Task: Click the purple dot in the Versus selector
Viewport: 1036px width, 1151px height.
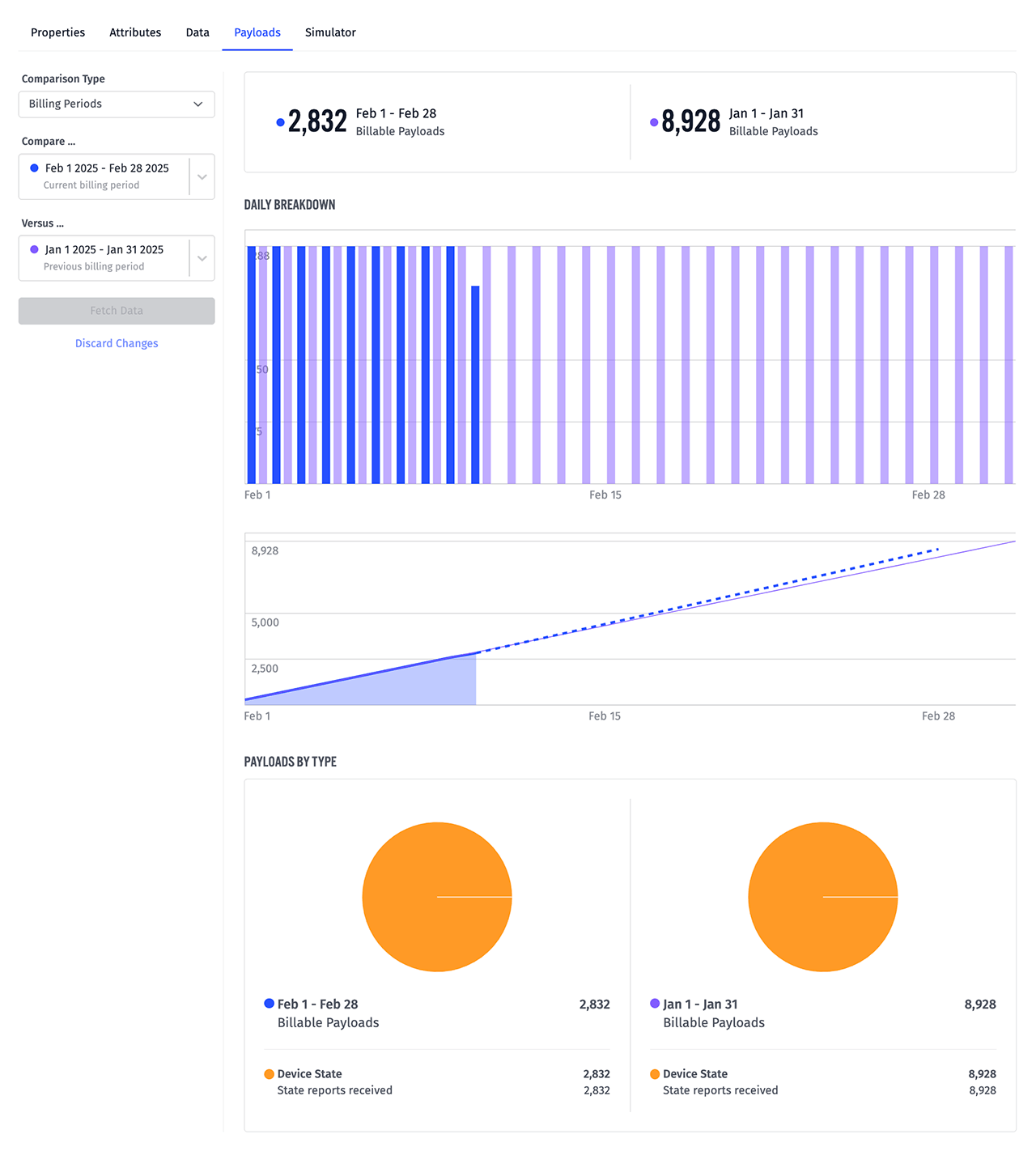Action: pyautogui.click(x=34, y=249)
